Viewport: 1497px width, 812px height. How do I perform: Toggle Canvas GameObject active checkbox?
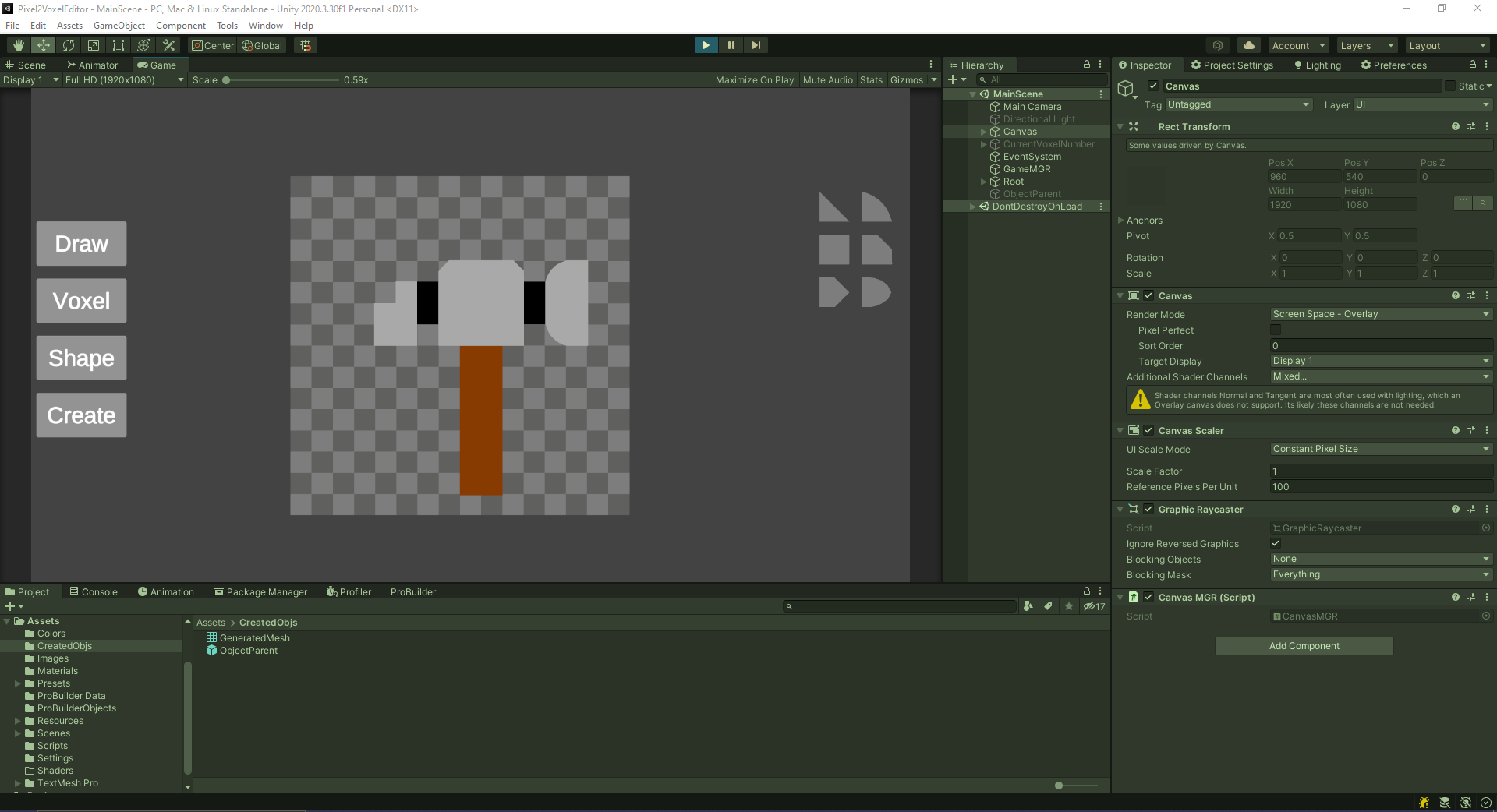pyautogui.click(x=1152, y=86)
